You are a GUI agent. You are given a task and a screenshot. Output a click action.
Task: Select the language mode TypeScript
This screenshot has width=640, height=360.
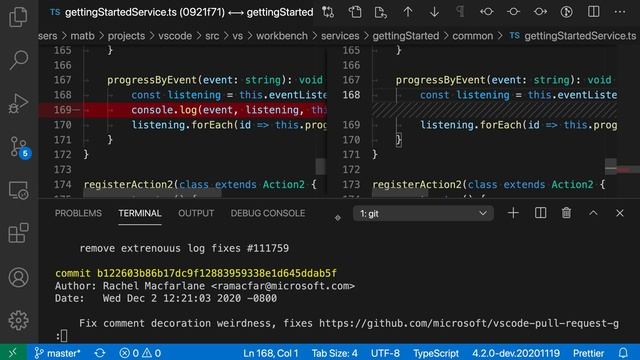click(436, 353)
